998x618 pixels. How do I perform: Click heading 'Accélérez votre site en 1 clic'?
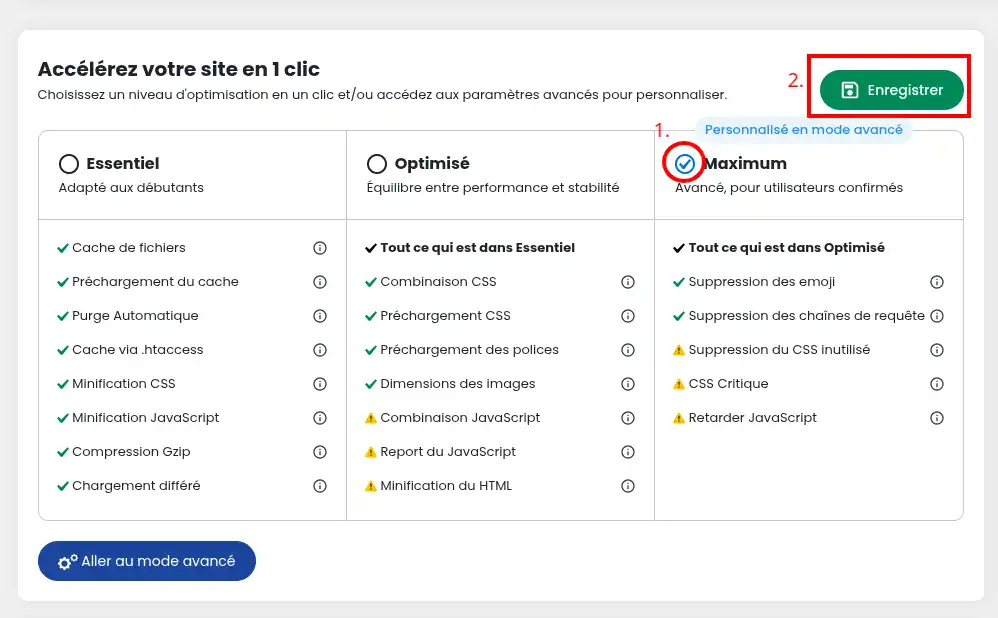(179, 69)
